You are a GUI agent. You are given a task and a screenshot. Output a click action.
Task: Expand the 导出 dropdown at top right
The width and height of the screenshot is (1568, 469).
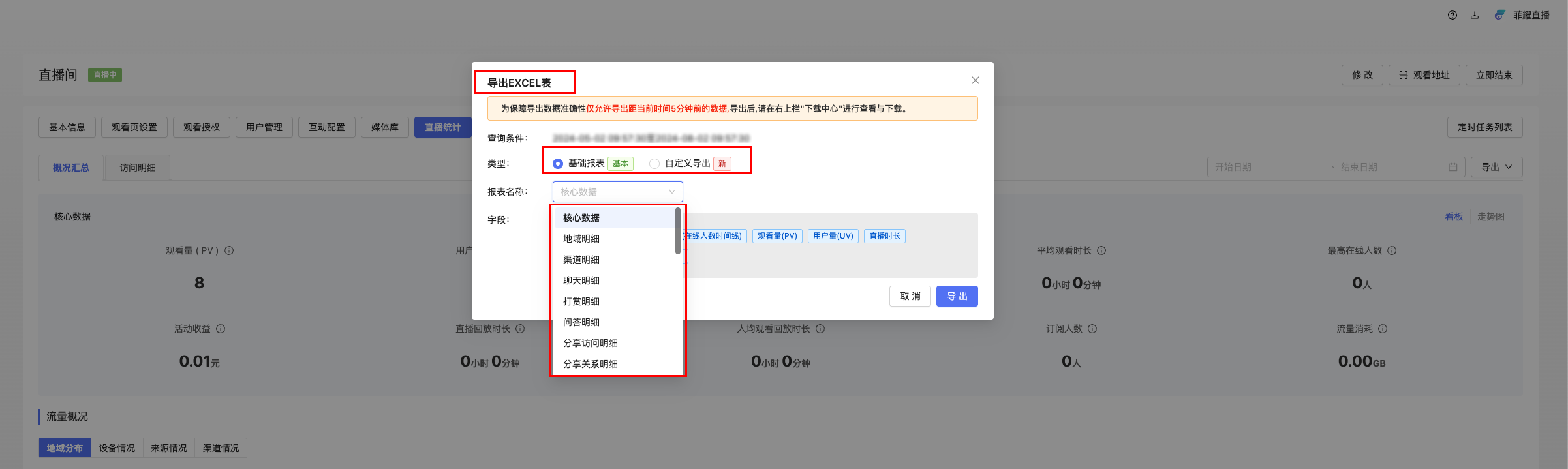click(1496, 167)
